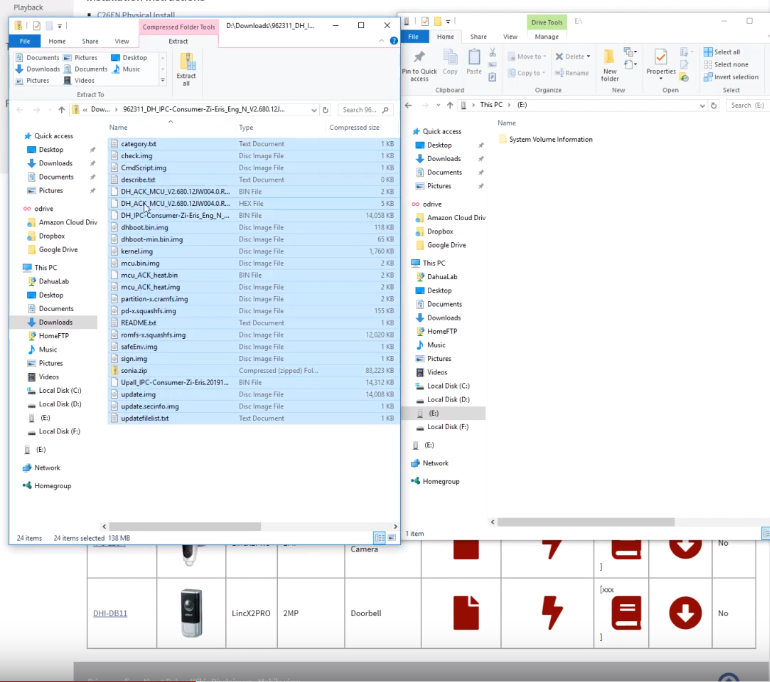Click download arrow icon in DHI-DB11 row
770x682 pixels.
click(685, 612)
